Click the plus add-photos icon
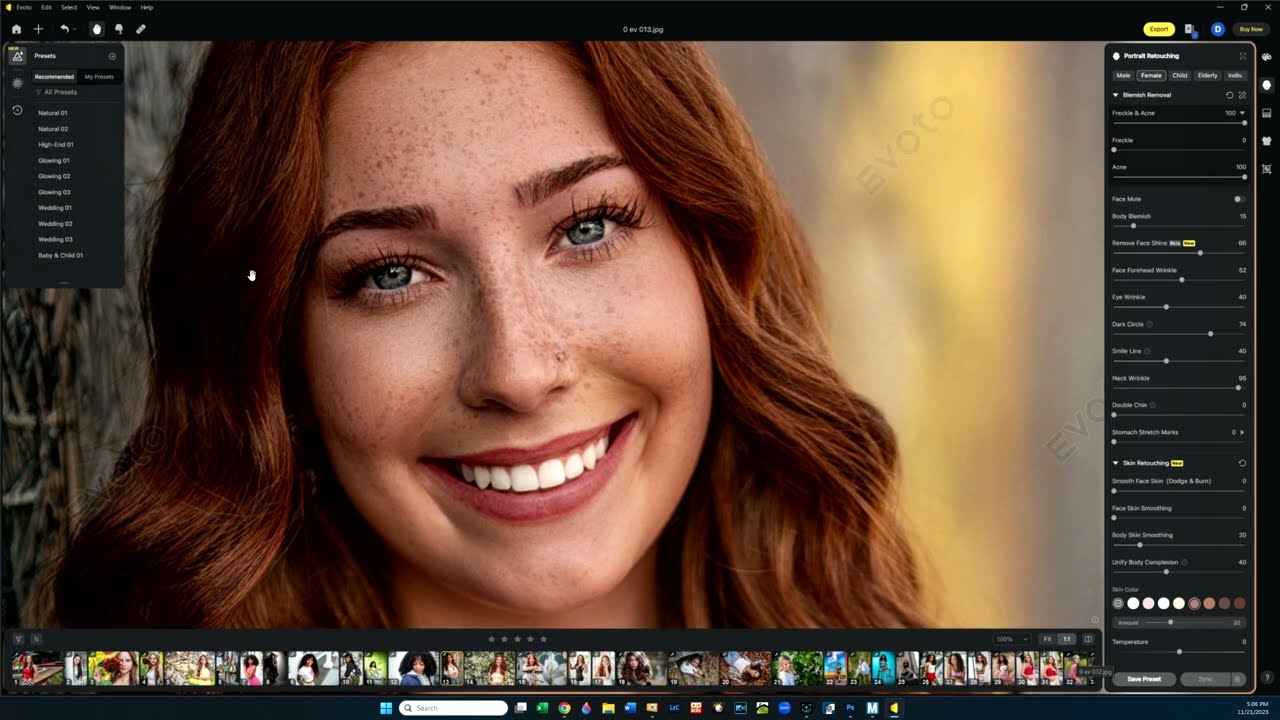The height and width of the screenshot is (720, 1280). point(38,29)
